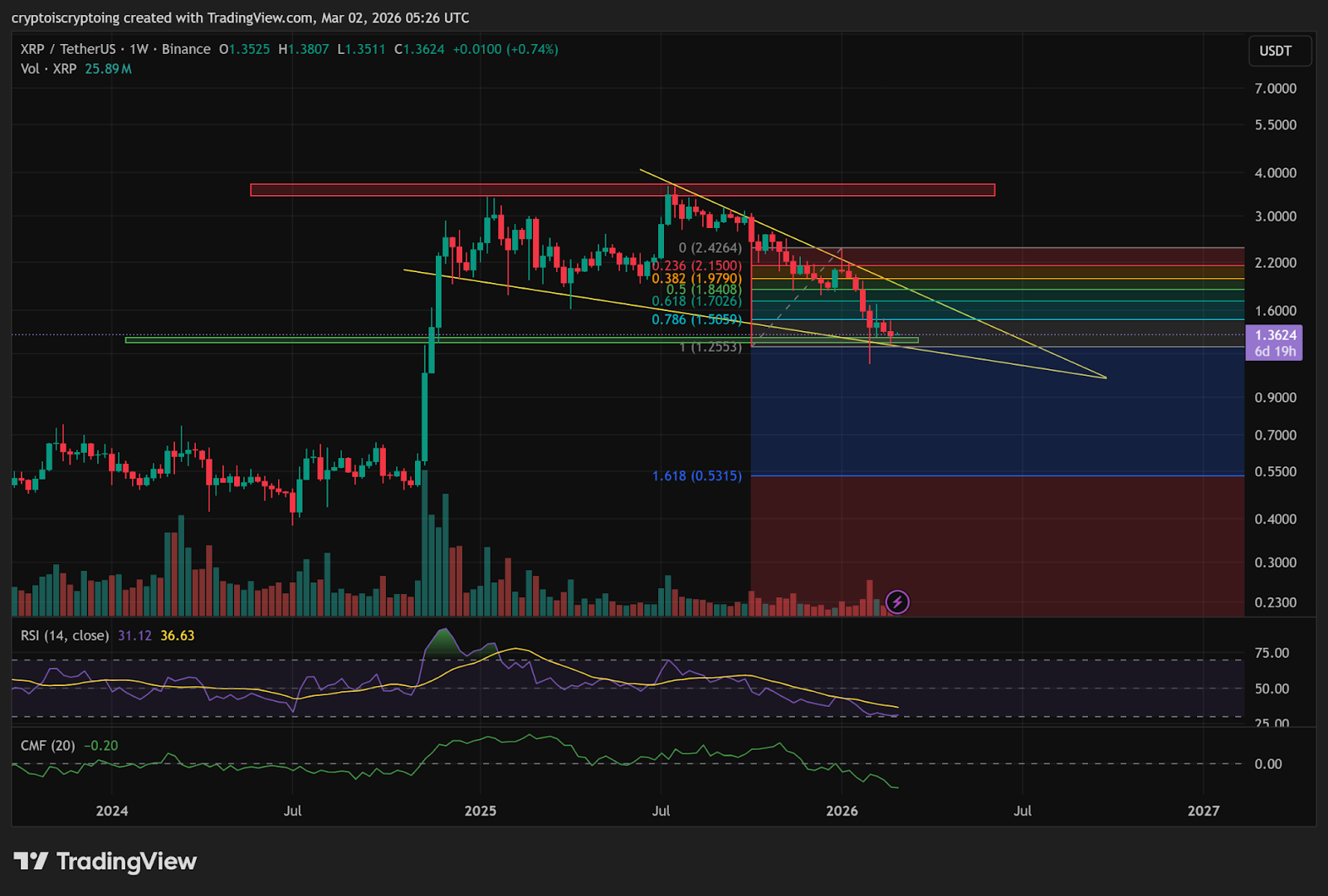Screen dimensions: 1328x896
Task: Click the 0.00 level on CMF scale
Action: coord(1268,764)
